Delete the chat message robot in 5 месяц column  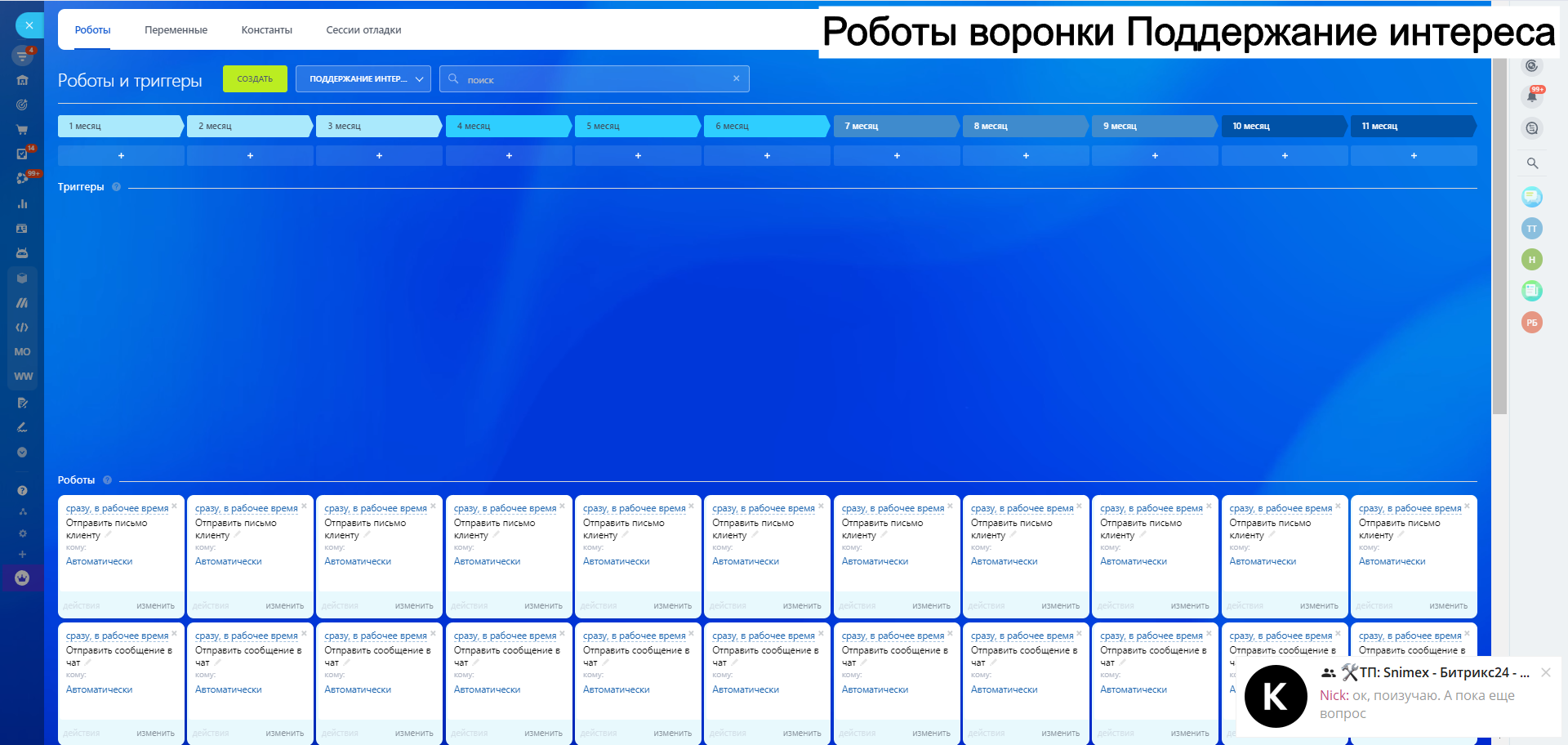click(x=691, y=633)
